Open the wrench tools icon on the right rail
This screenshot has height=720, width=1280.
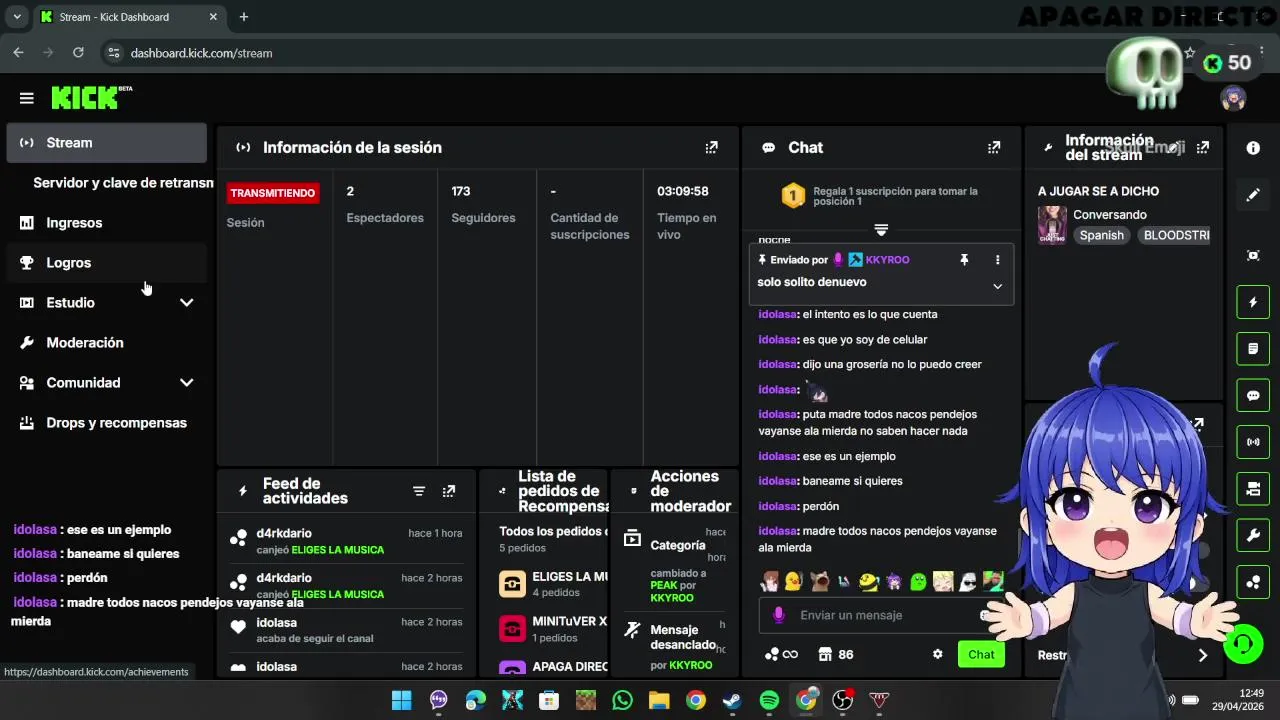tap(1253, 535)
